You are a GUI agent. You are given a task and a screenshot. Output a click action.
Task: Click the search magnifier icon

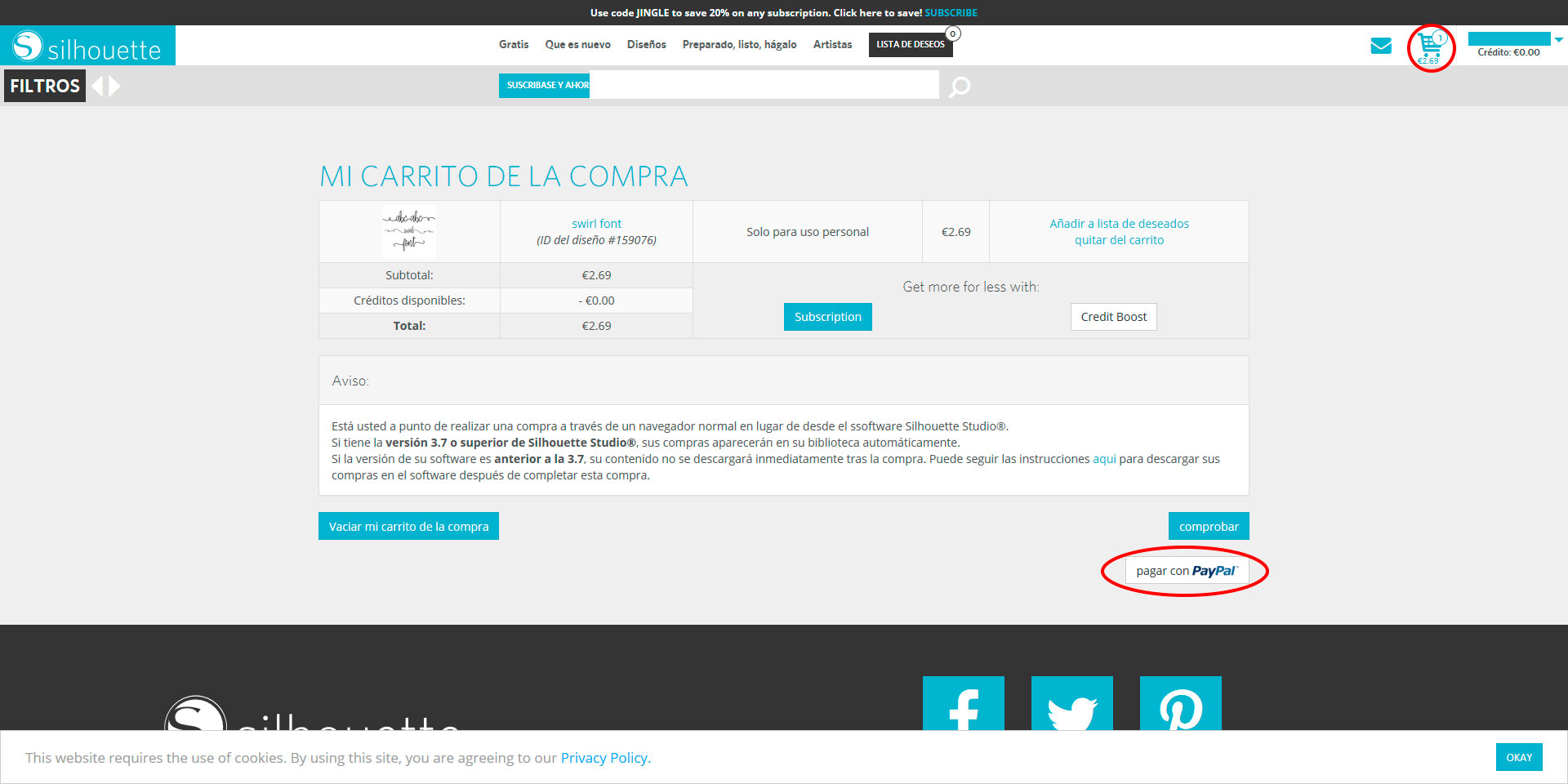(x=960, y=86)
